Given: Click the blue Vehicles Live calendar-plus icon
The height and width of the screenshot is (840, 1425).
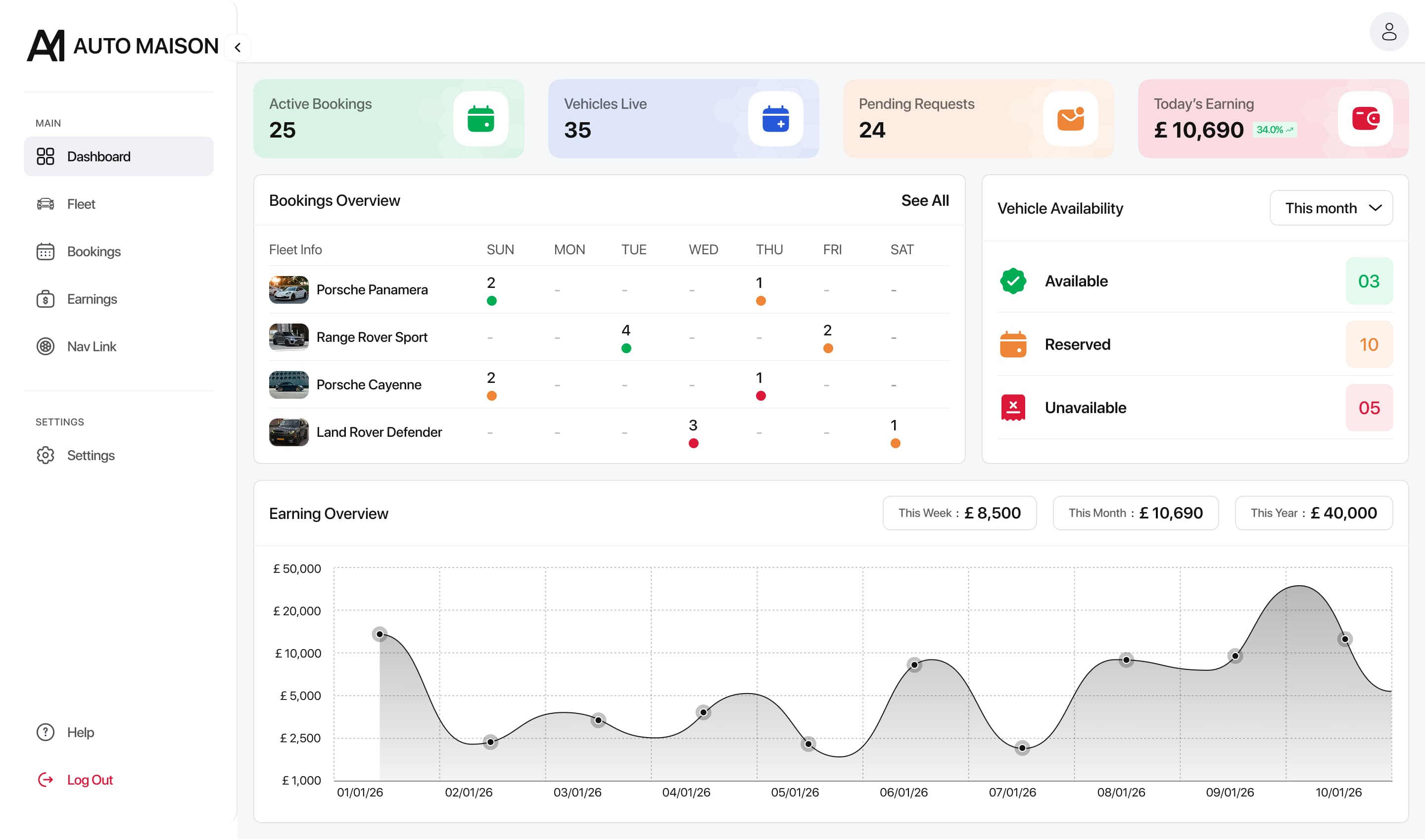Looking at the screenshot, I should click(775, 119).
